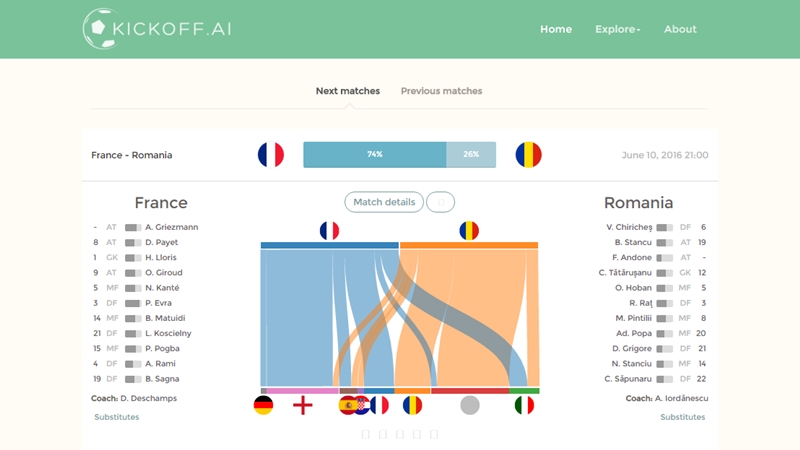Select the Next matches tab
800x450 pixels.
click(x=348, y=91)
